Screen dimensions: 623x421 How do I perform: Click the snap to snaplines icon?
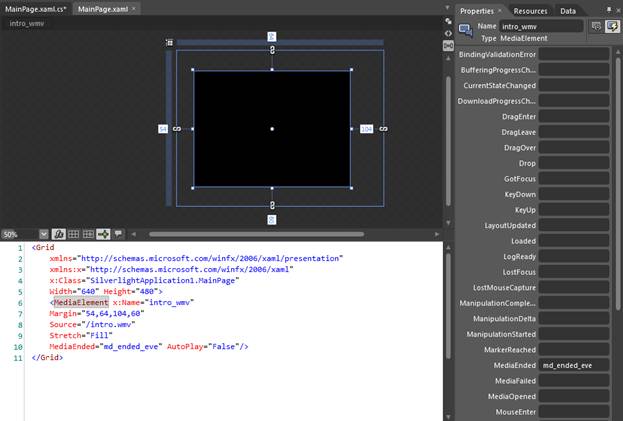103,233
